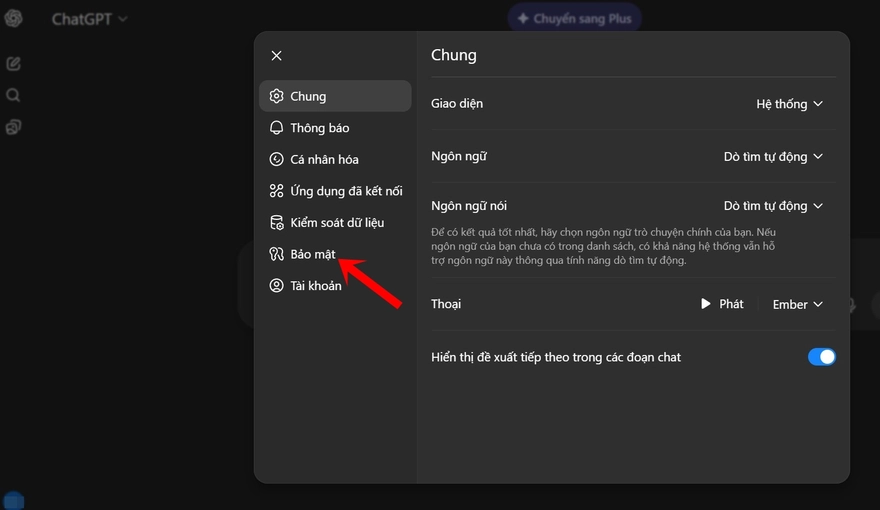880x510 pixels.
Task: Go to the Cá nhân hóa tab
Action: point(324,159)
